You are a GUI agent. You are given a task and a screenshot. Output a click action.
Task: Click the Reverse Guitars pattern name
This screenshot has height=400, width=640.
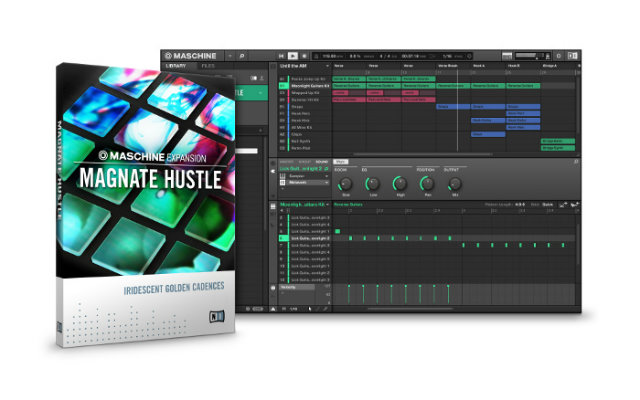[348, 204]
